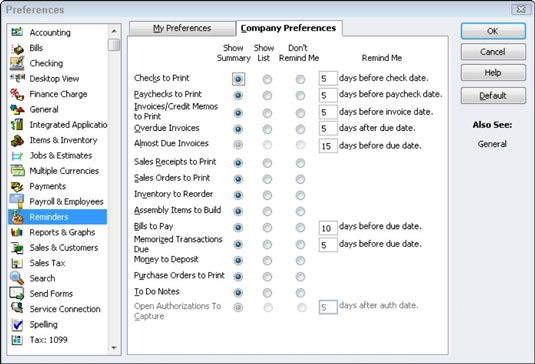Select the General category icon
Viewport: 535px width, 364px height.
17,110
